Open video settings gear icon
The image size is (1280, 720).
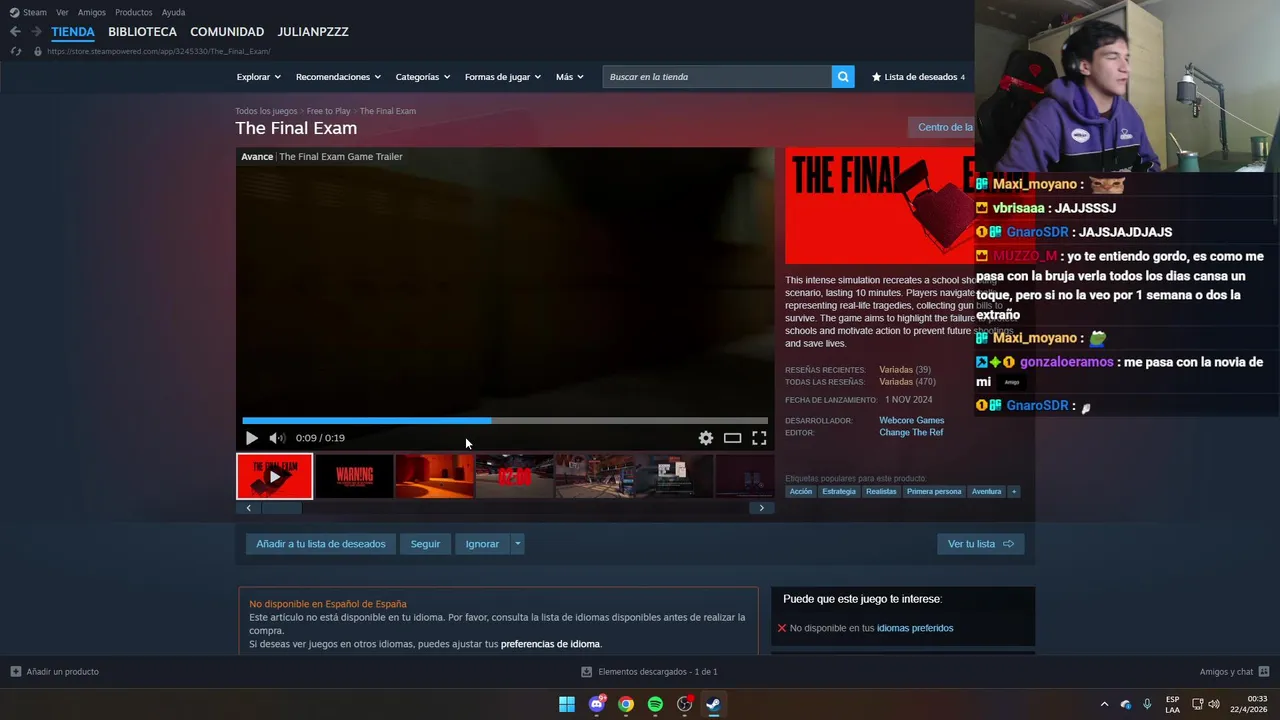point(706,438)
